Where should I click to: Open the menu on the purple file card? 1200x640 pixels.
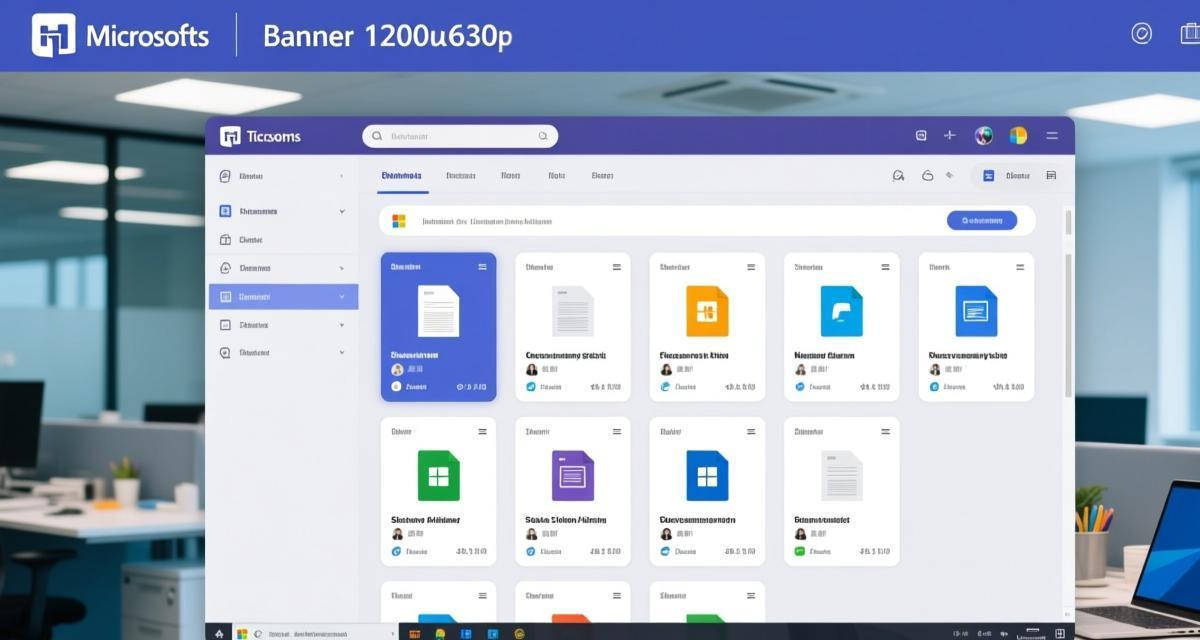tap(616, 432)
